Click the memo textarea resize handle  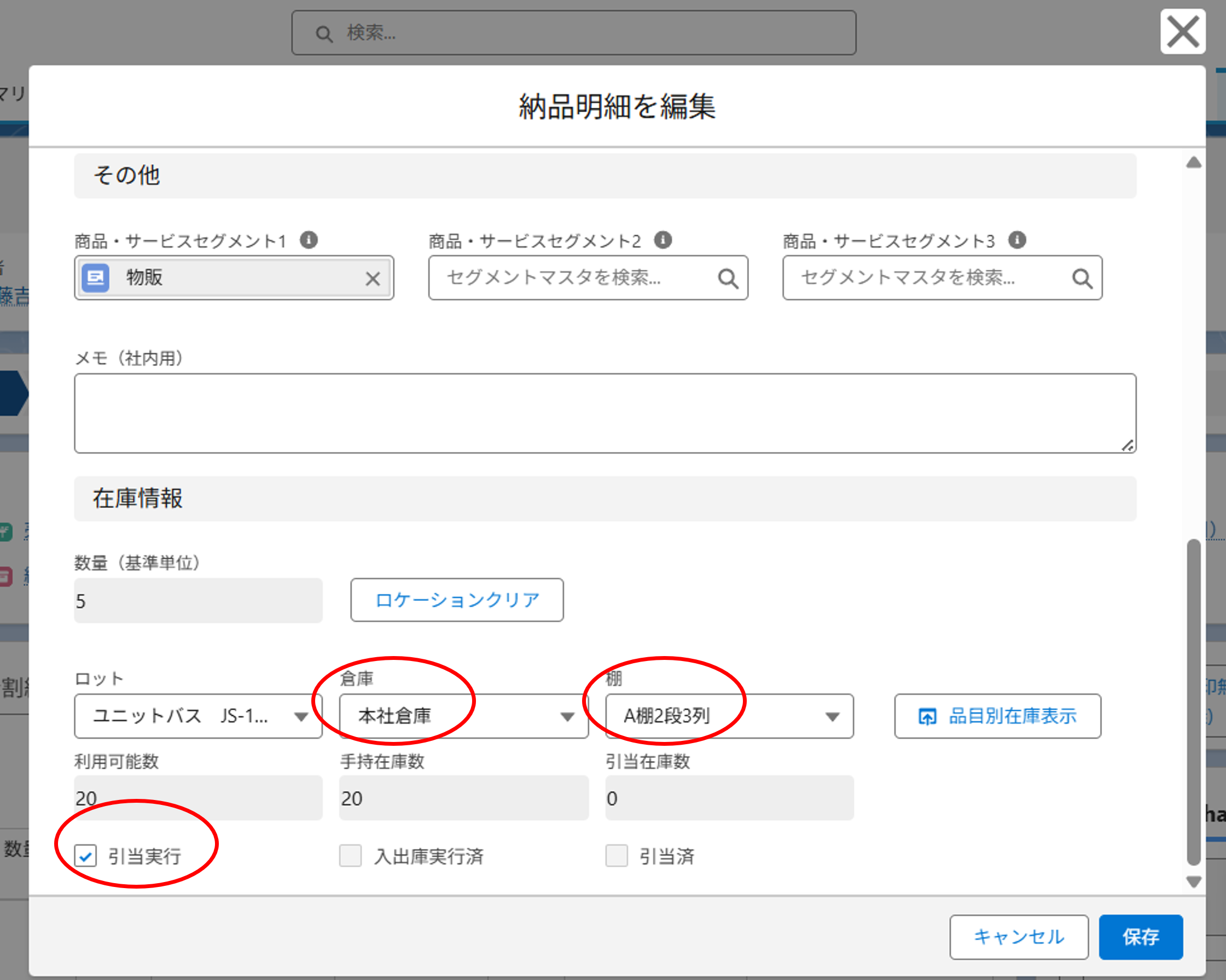1128,445
